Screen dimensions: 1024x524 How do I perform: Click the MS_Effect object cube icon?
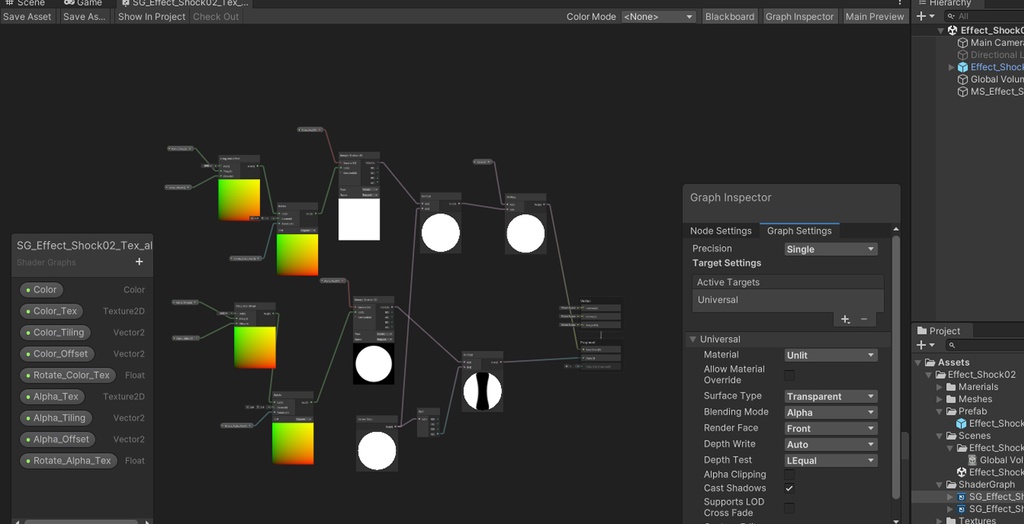coord(962,91)
